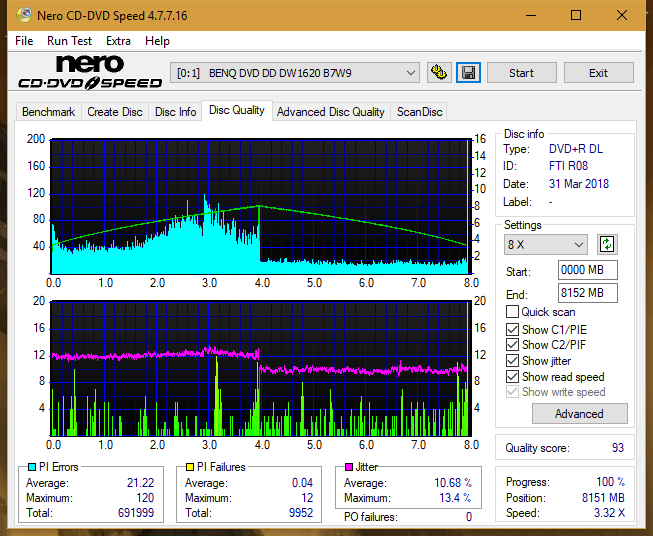
Task: Switch to the Create Disc tab
Action: 115,112
